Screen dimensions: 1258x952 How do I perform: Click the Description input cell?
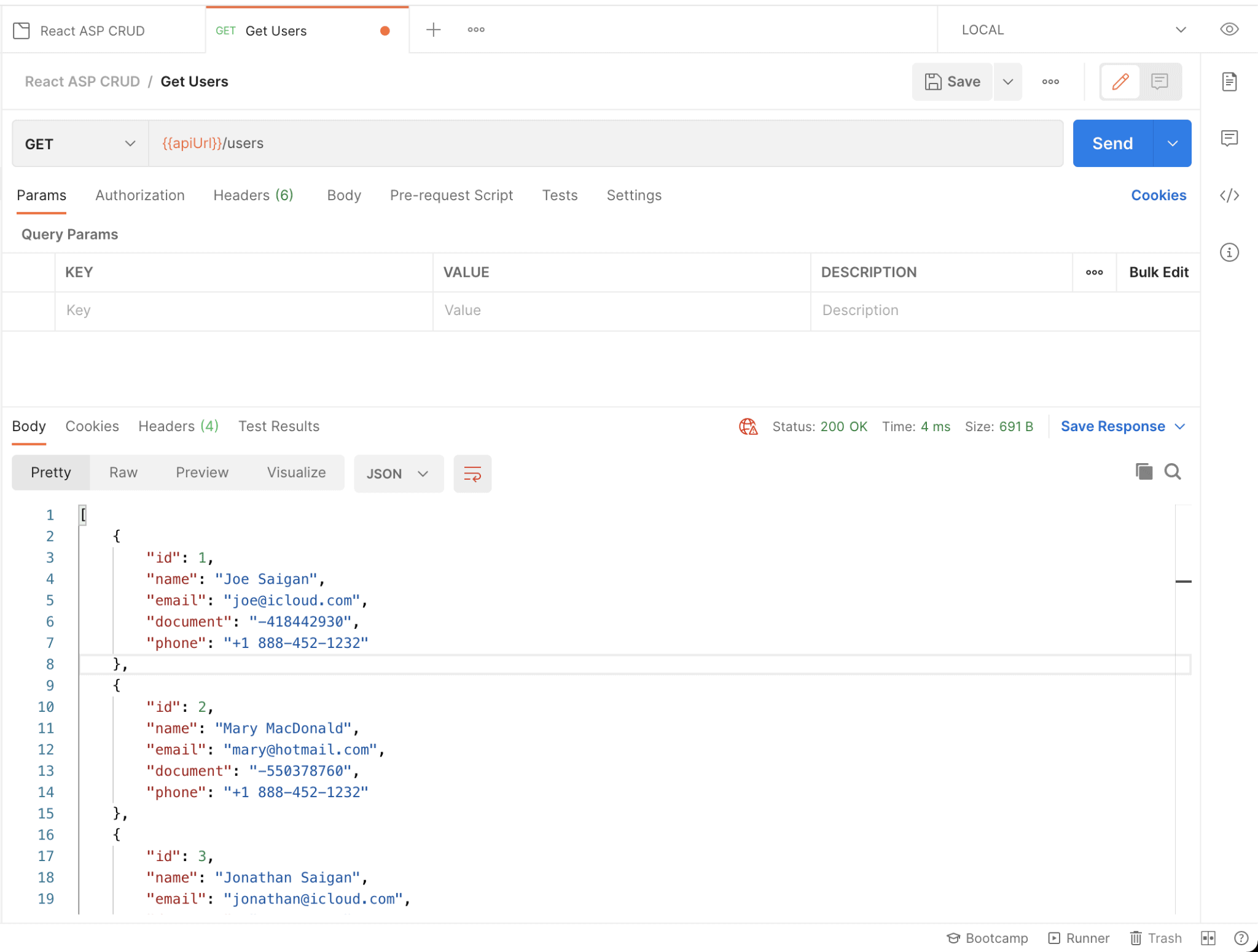pyautogui.click(x=1005, y=311)
